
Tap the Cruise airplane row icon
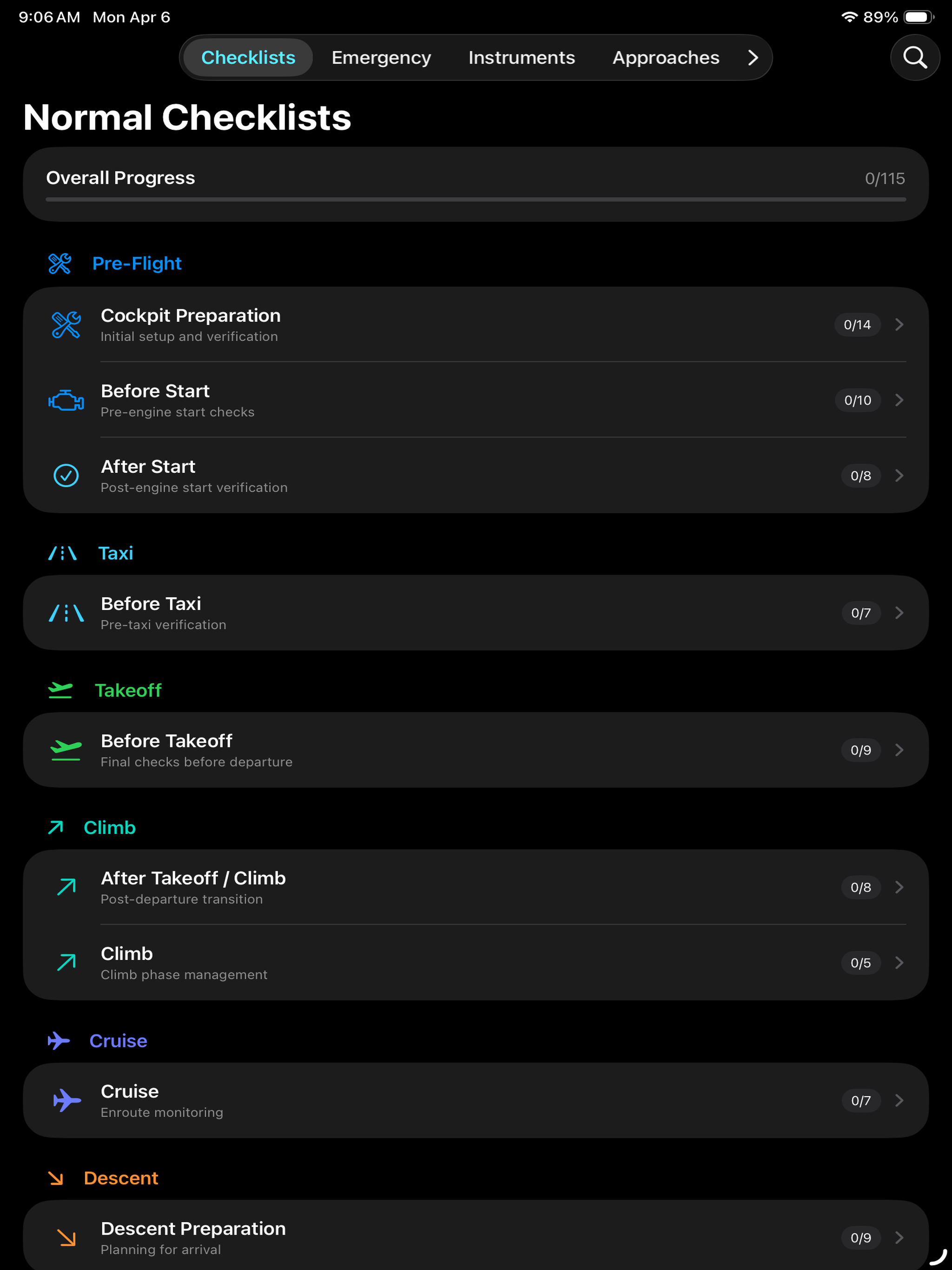pos(66,1100)
